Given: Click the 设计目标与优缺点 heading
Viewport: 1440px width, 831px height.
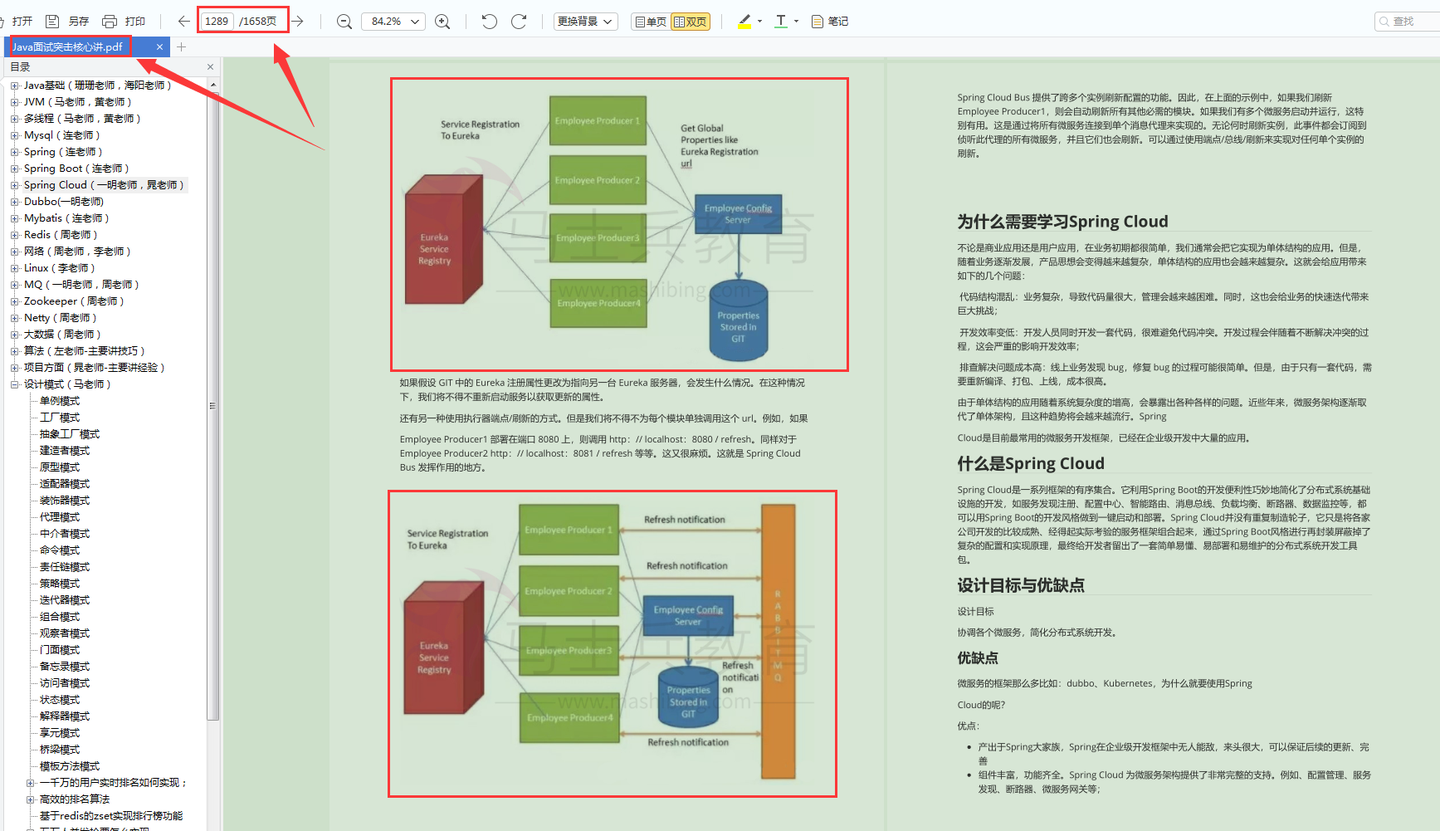Looking at the screenshot, I should click(1021, 585).
